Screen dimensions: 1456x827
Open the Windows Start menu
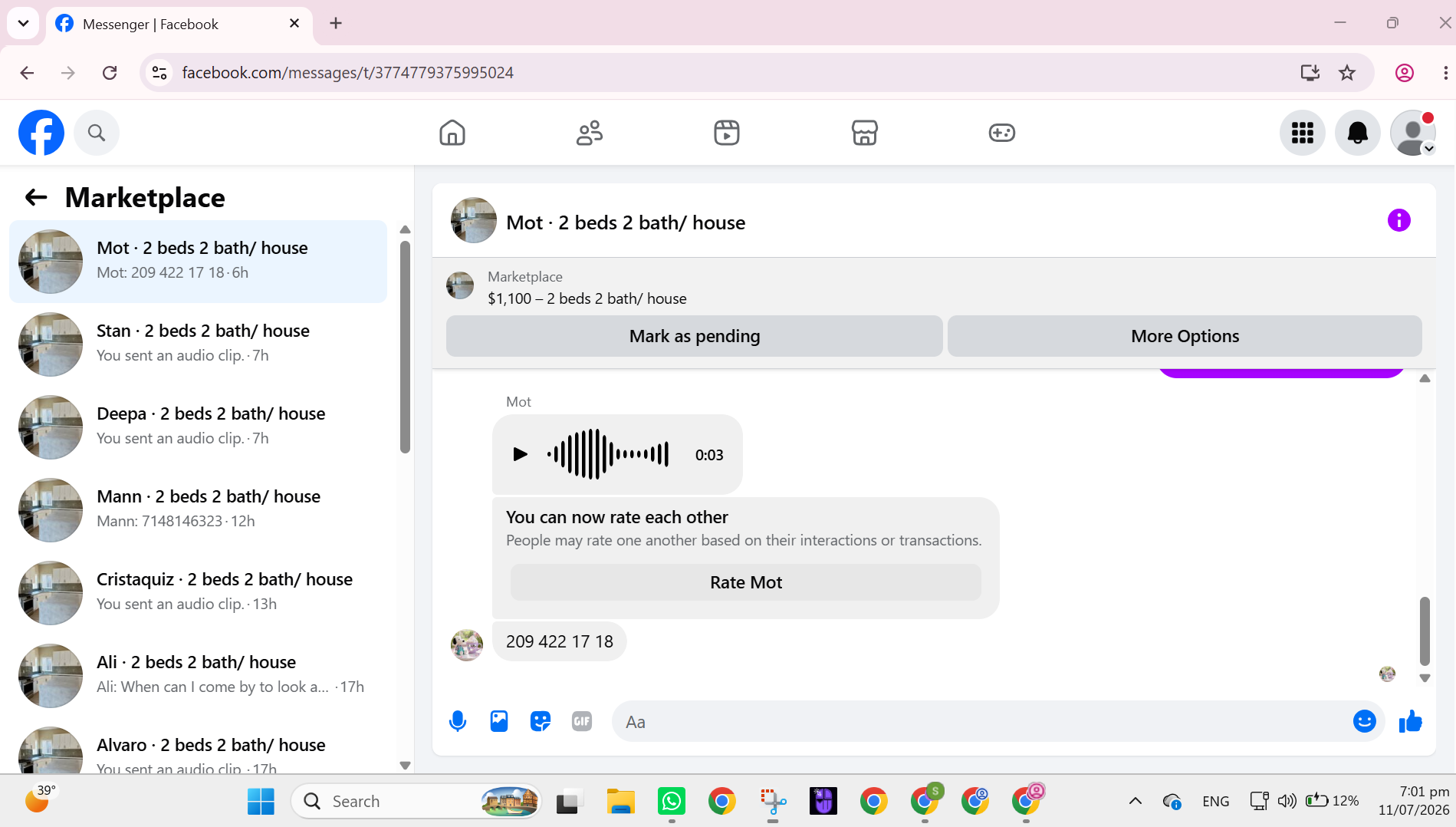coord(261,802)
